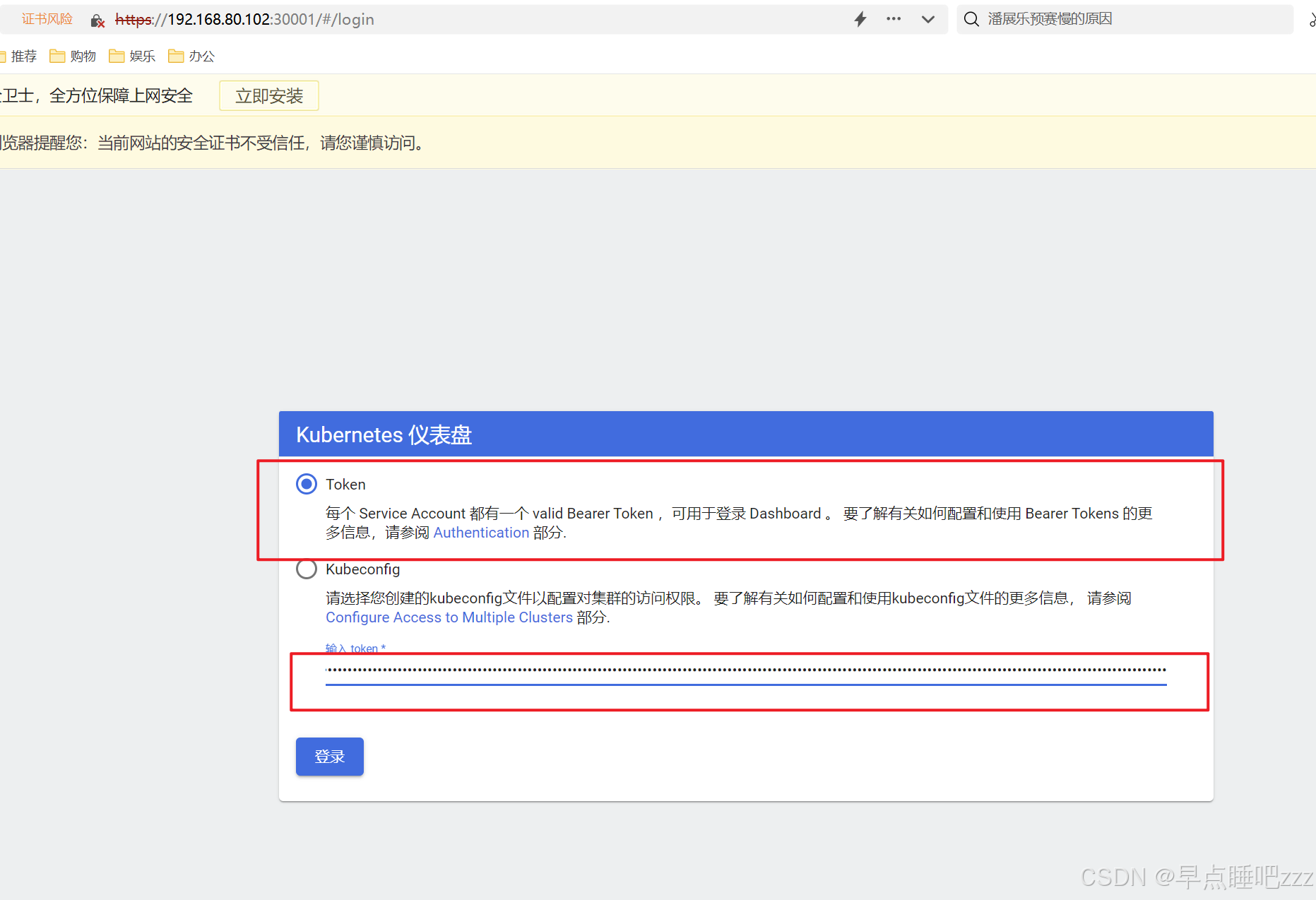
Task: Click the 登录 login button
Action: (330, 757)
